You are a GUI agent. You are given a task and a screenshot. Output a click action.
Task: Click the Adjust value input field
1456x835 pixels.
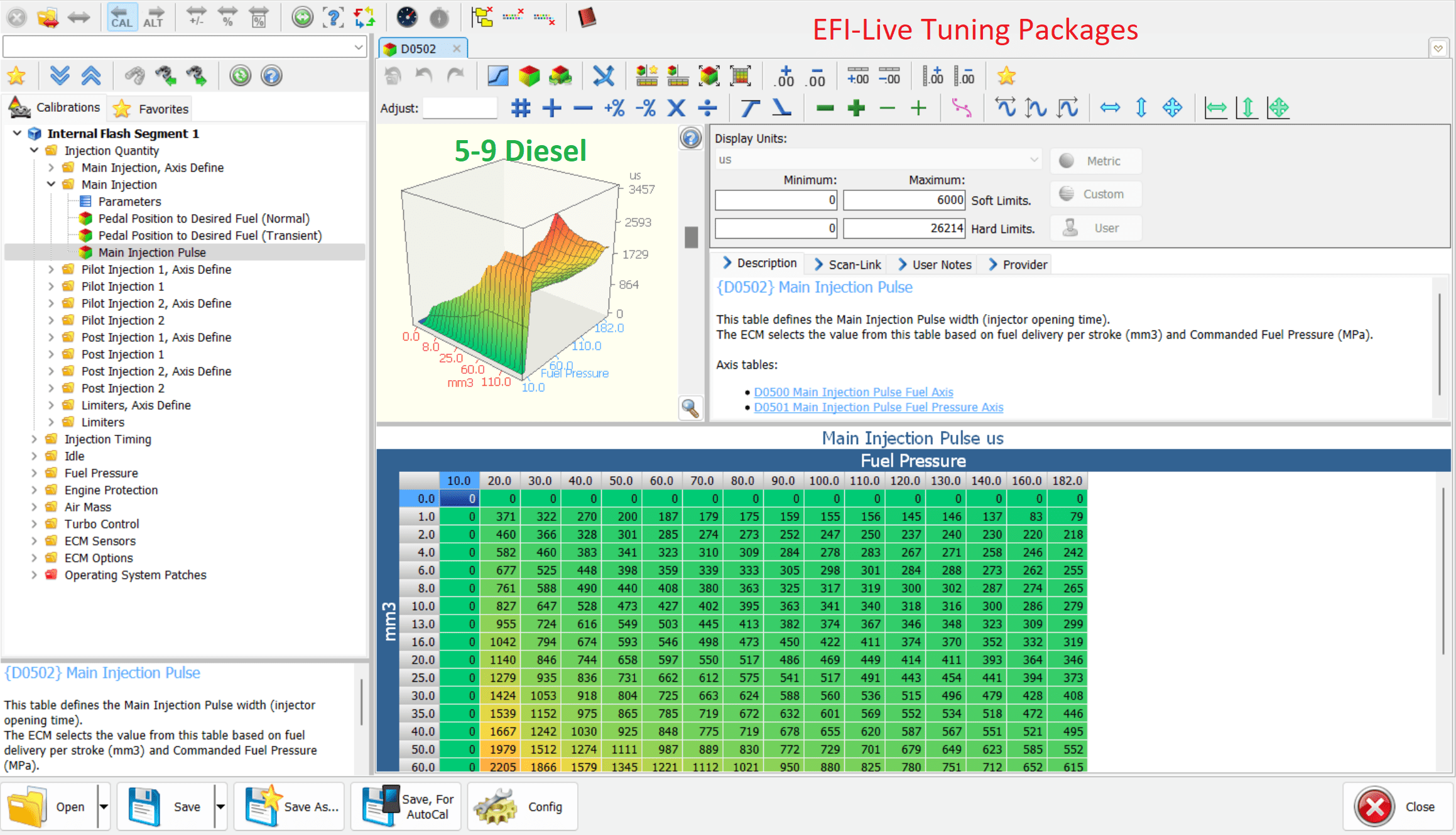[460, 108]
